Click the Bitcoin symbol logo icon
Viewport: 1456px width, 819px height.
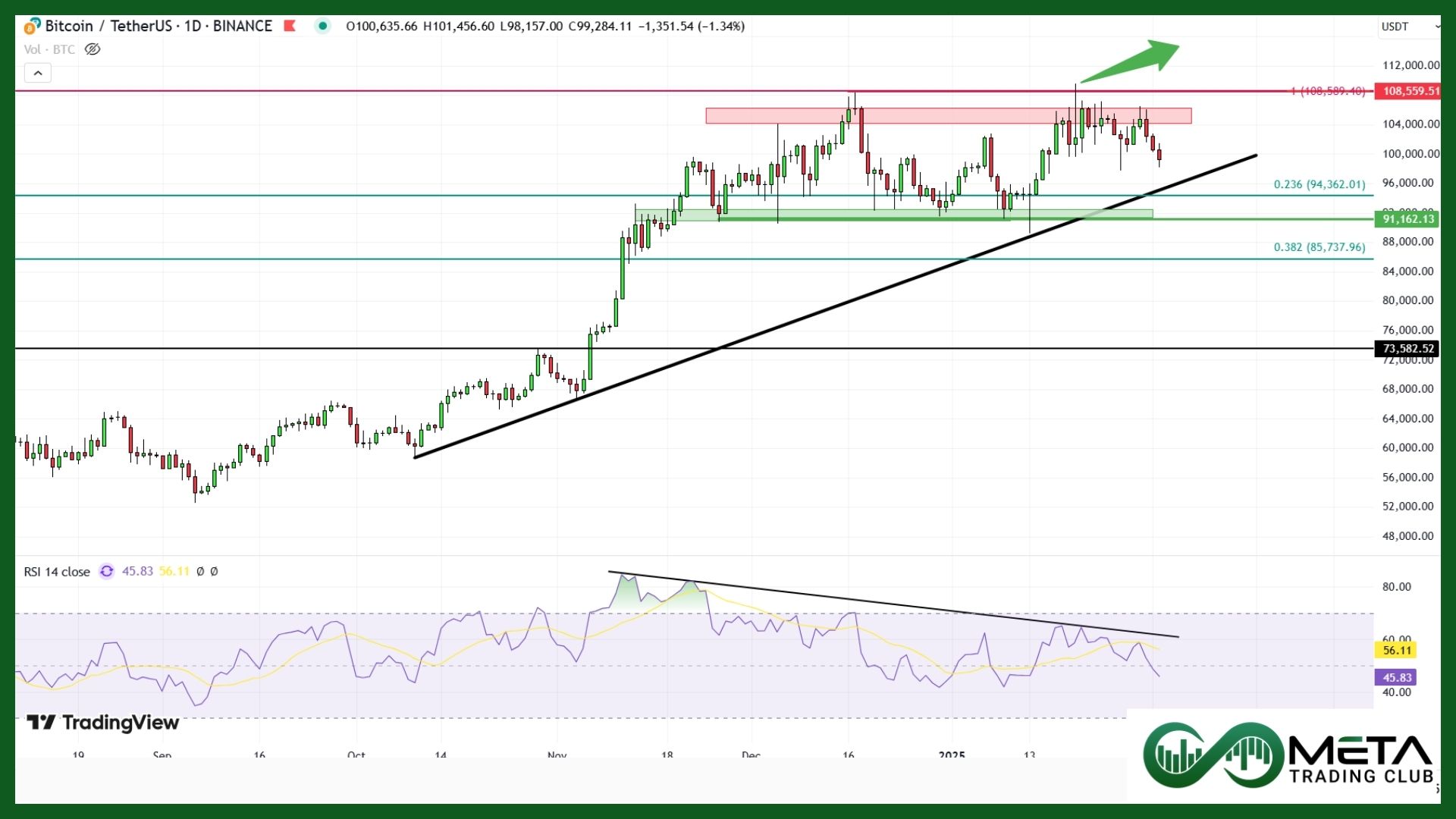(32, 27)
